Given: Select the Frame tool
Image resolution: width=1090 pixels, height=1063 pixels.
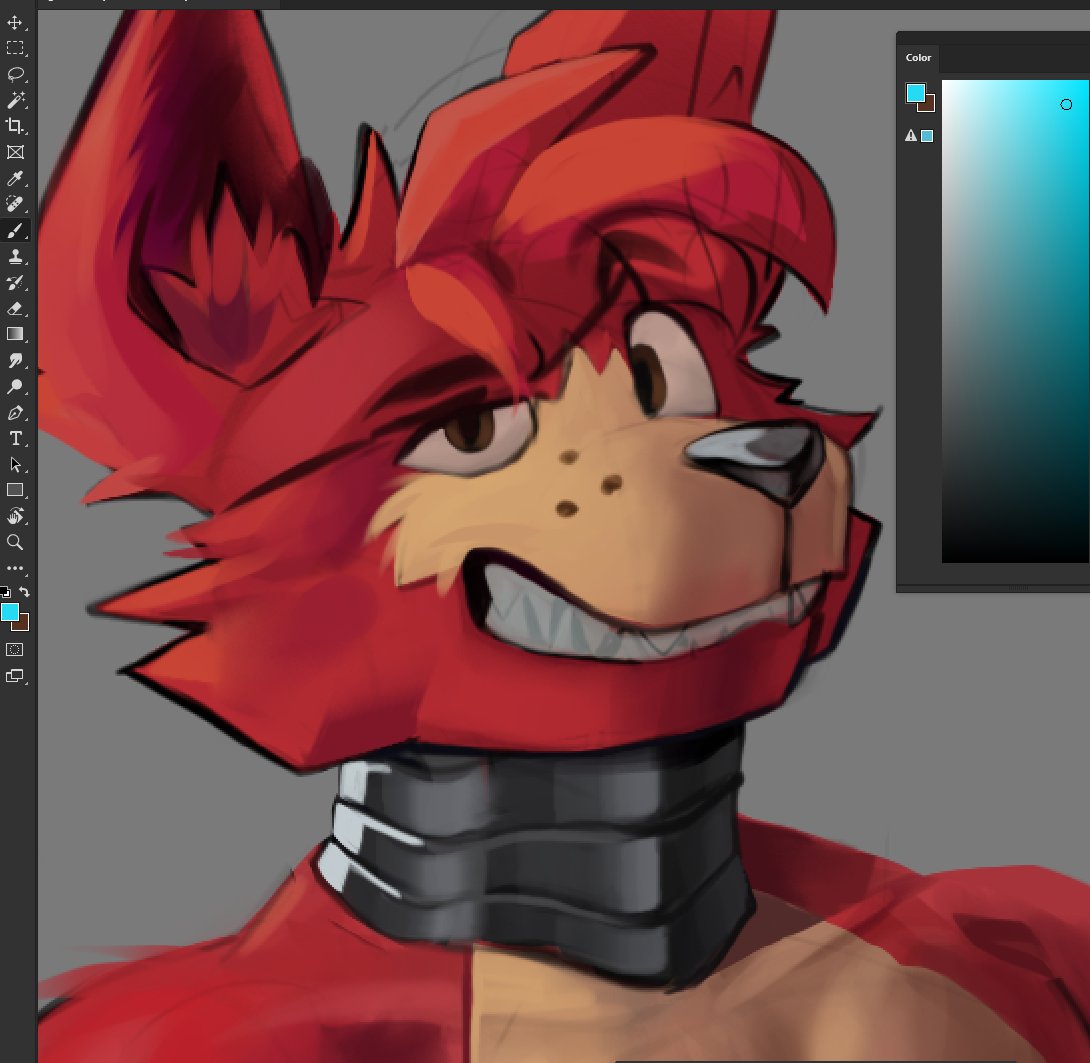Looking at the screenshot, I should (15, 152).
